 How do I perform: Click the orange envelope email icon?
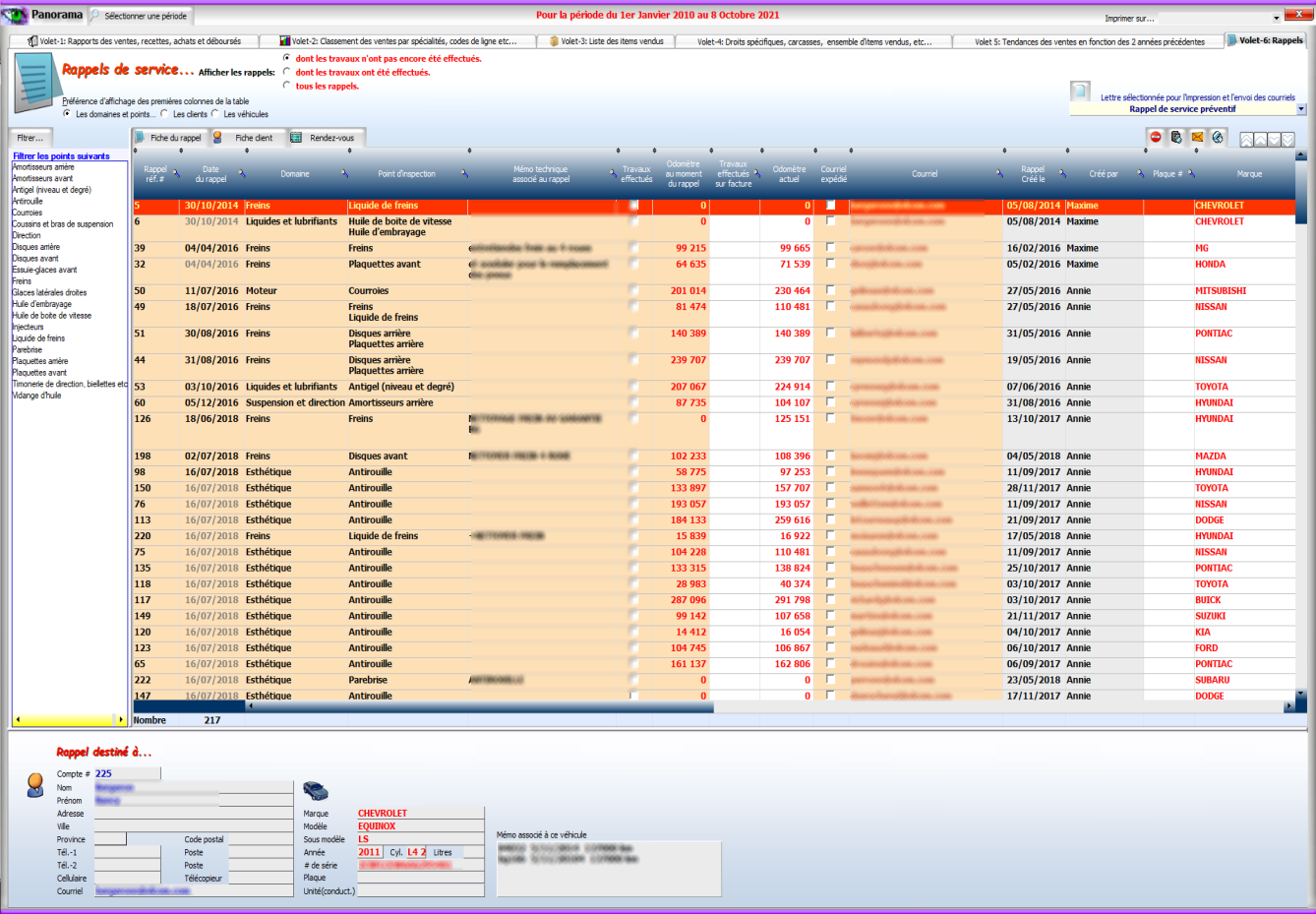(1197, 138)
